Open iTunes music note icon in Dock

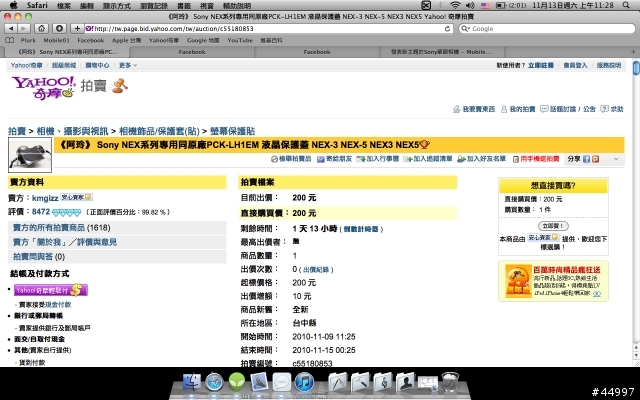(304, 382)
